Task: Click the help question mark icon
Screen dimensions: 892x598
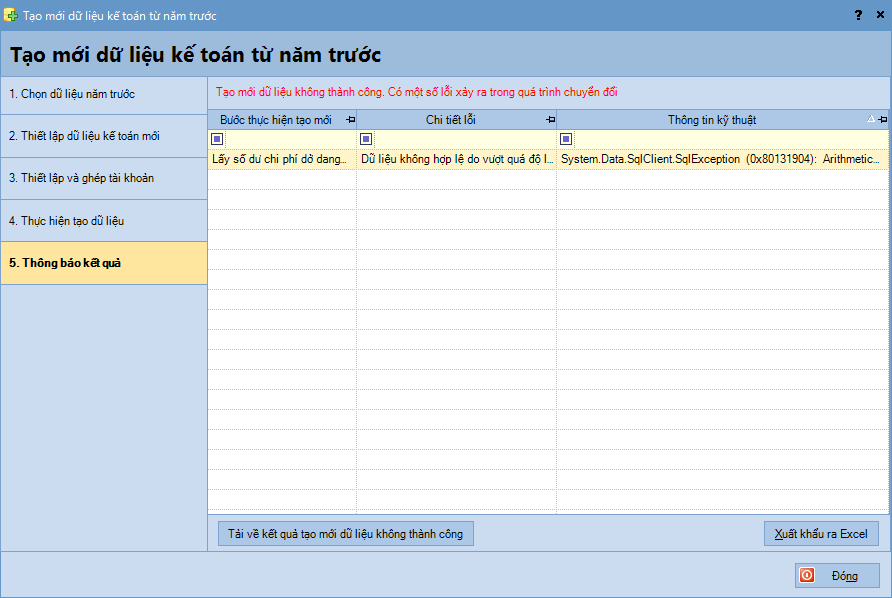Action: click(858, 15)
